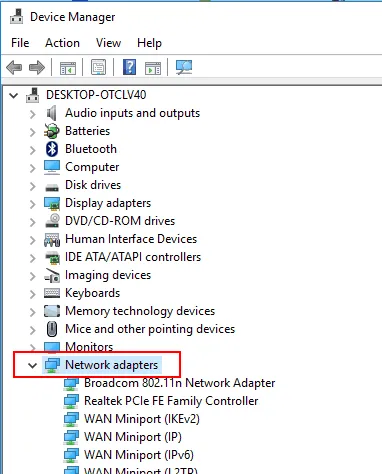Click the DESKTOP-OTCLV40 computer icon

tap(33, 95)
